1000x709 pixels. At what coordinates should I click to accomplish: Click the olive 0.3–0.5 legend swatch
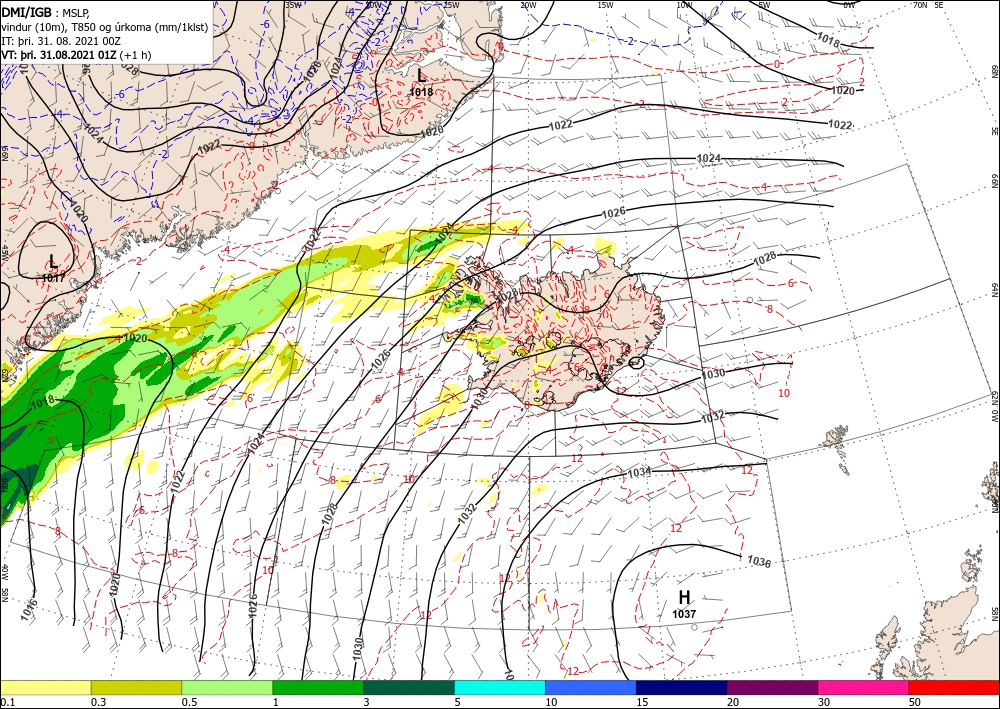136,687
